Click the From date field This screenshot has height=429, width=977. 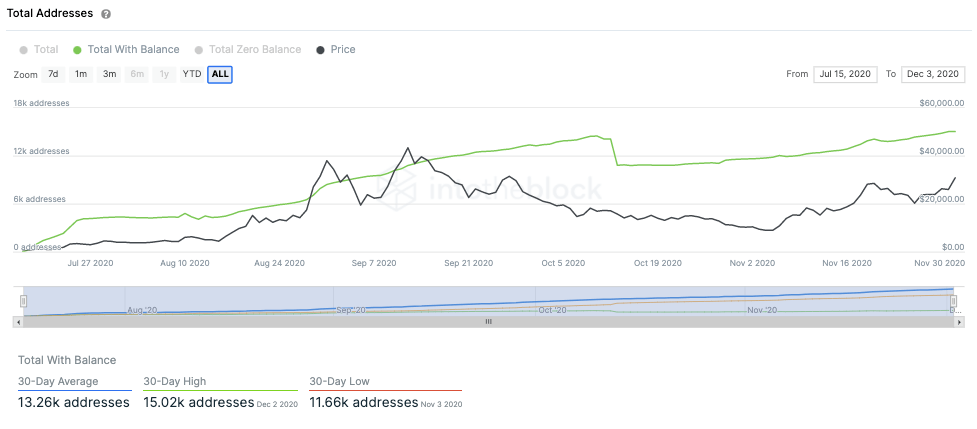(x=845, y=73)
